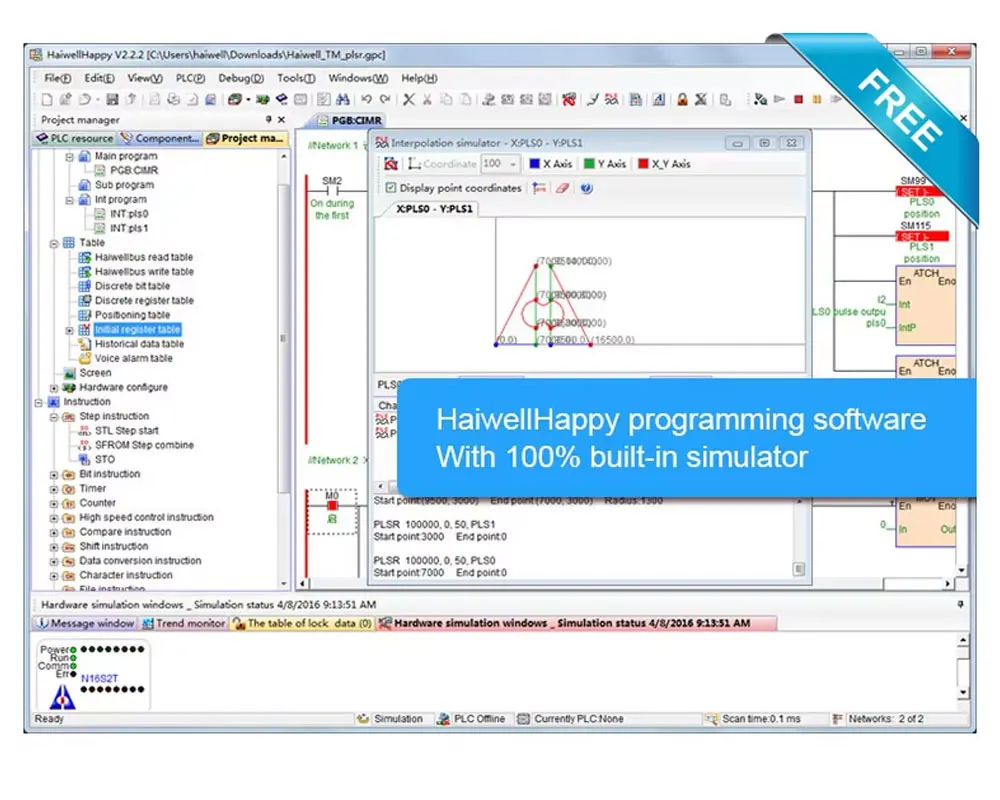The width and height of the screenshot is (1000, 800).
Task: Click the Coordinate axes icon in simulator
Action: pyautogui.click(x=415, y=164)
